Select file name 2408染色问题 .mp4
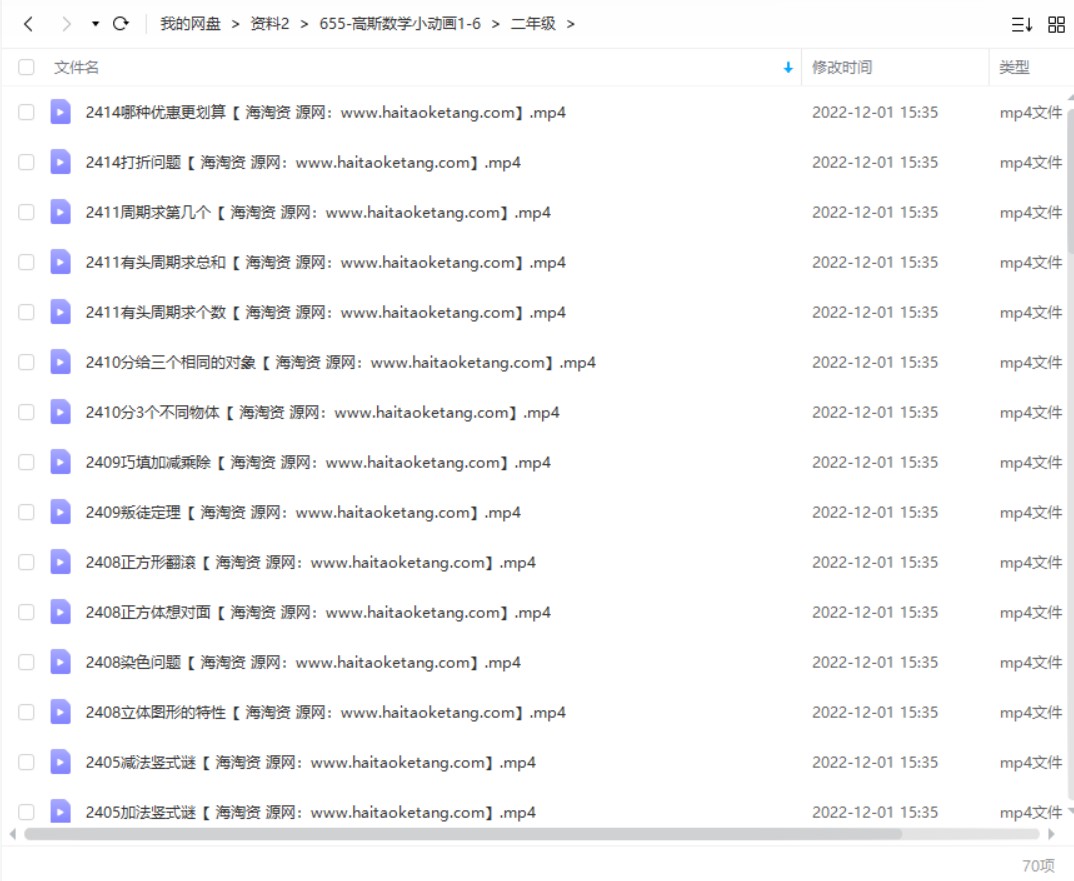 point(303,662)
